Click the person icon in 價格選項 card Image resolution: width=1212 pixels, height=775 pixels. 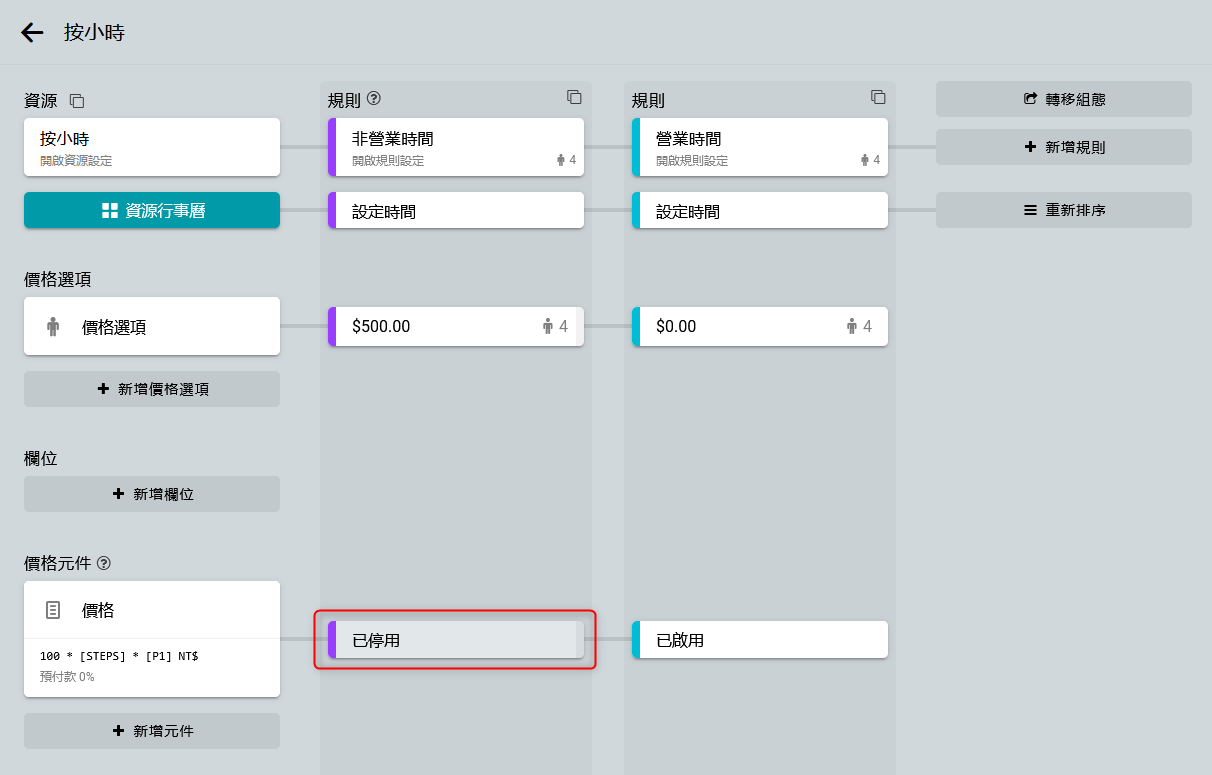(x=53, y=326)
